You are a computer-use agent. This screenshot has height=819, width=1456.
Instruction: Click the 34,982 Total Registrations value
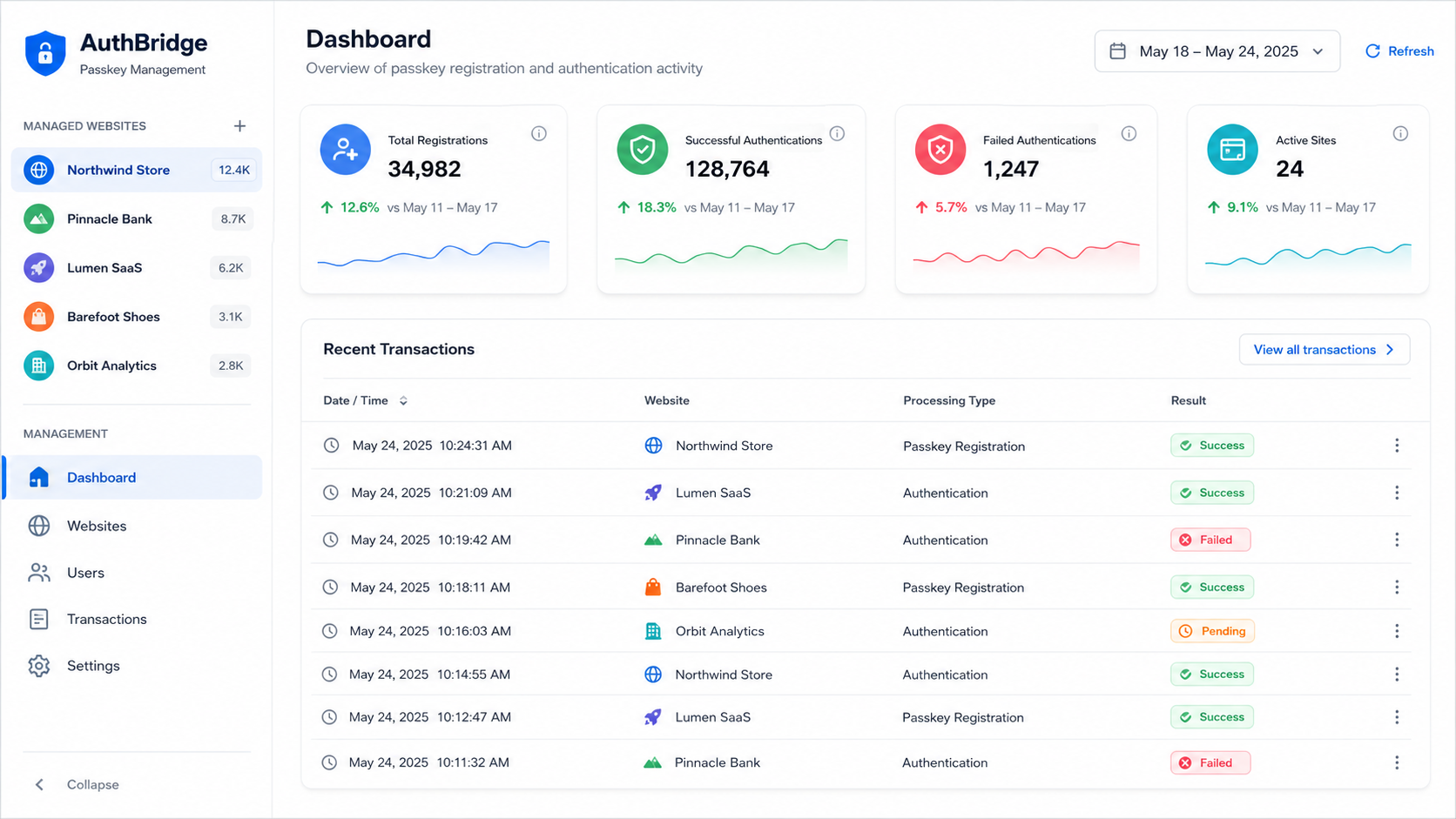(424, 169)
